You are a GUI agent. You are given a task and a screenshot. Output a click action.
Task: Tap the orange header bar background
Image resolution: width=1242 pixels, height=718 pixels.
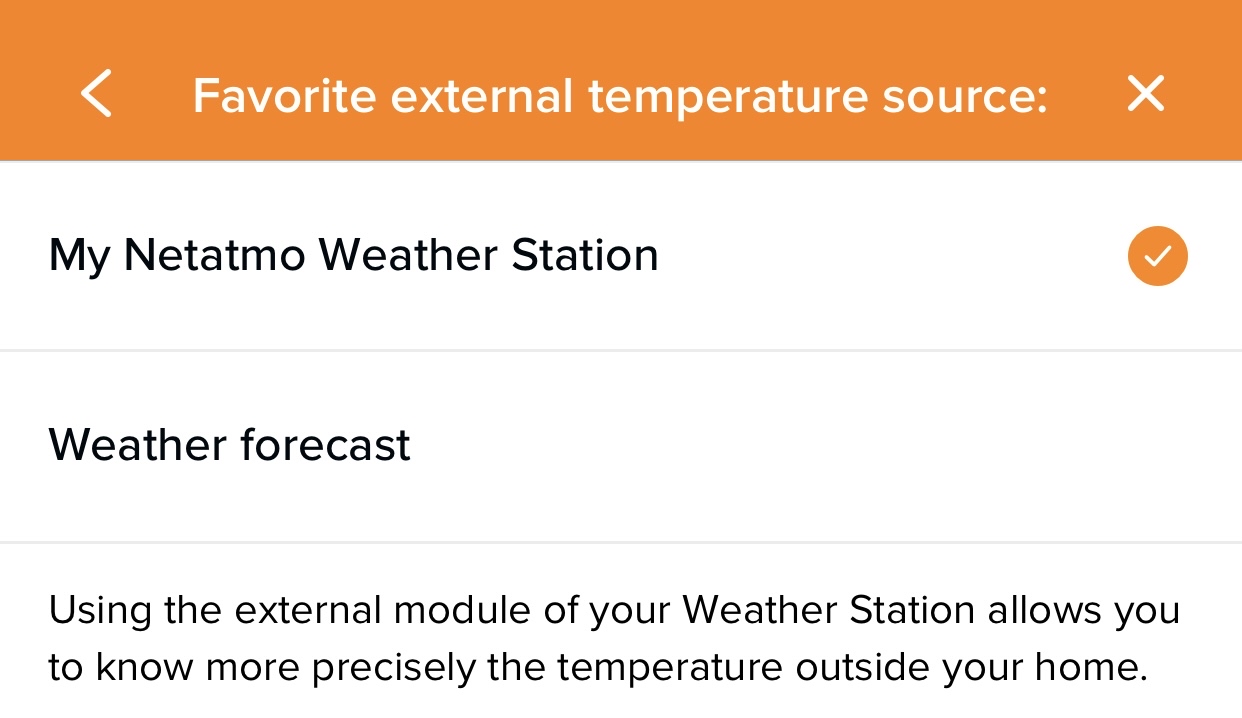[621, 30]
